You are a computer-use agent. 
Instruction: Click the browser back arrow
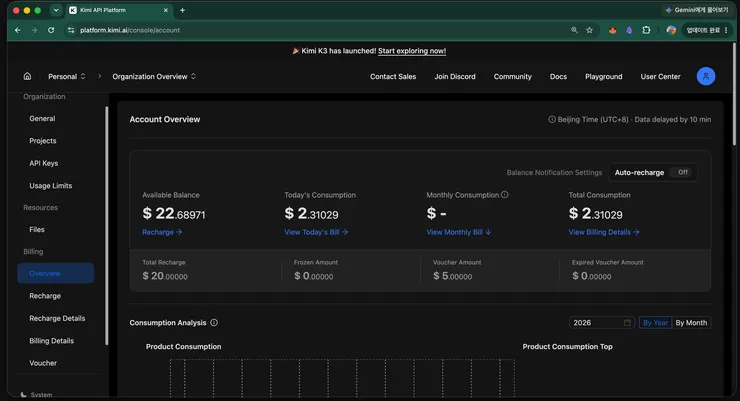pyautogui.click(x=17, y=30)
